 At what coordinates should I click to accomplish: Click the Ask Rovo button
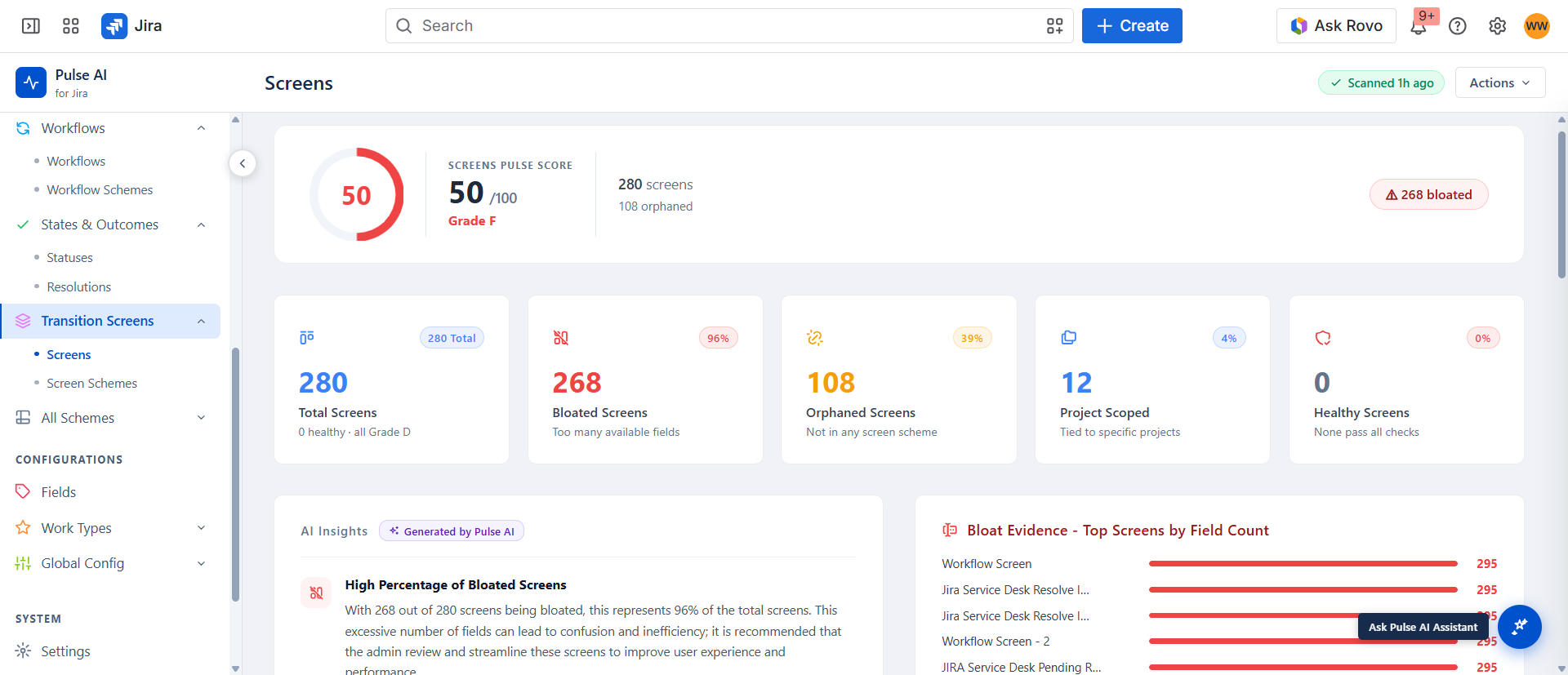coord(1336,26)
